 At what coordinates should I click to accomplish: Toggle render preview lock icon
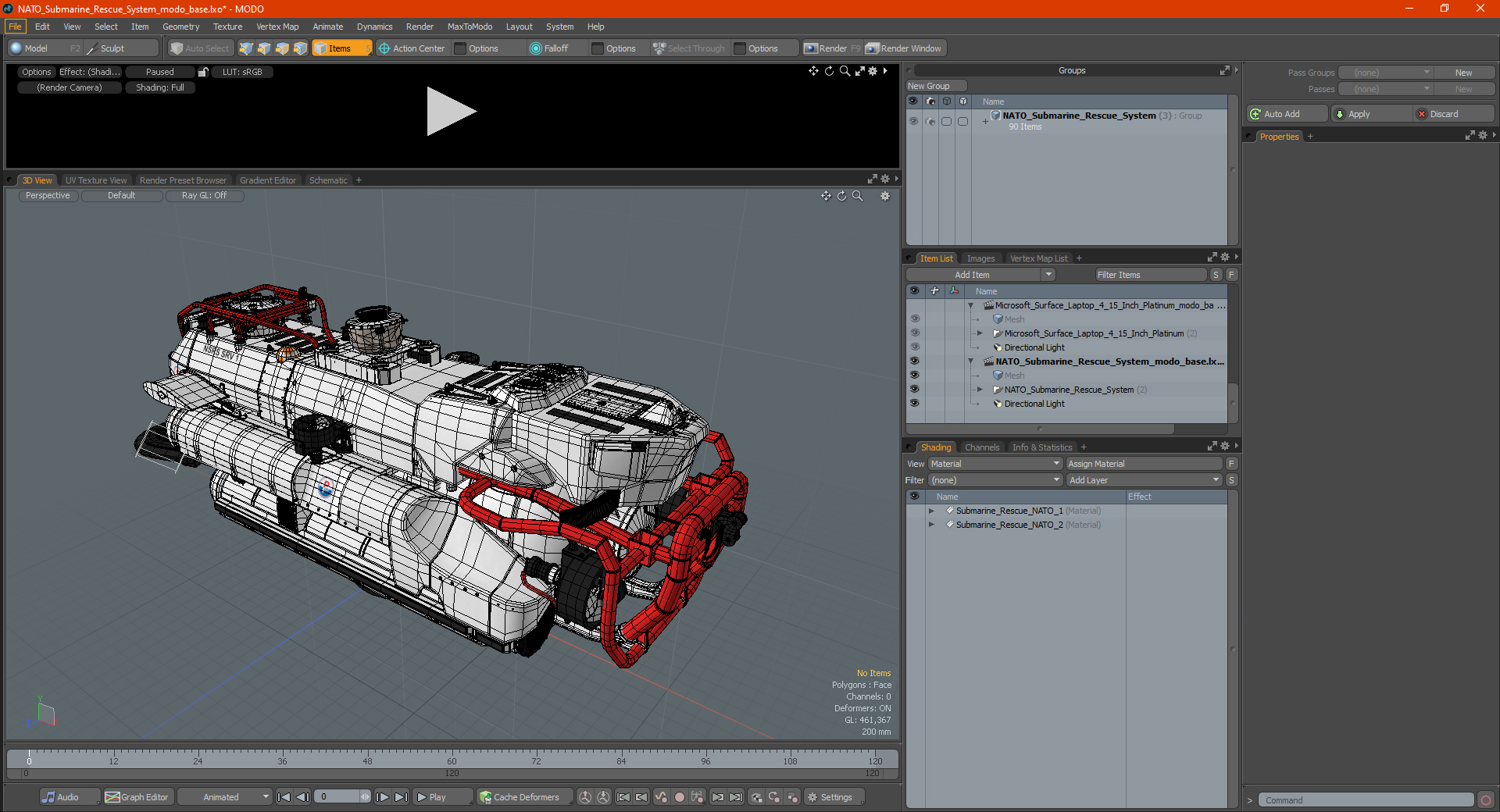point(203,72)
